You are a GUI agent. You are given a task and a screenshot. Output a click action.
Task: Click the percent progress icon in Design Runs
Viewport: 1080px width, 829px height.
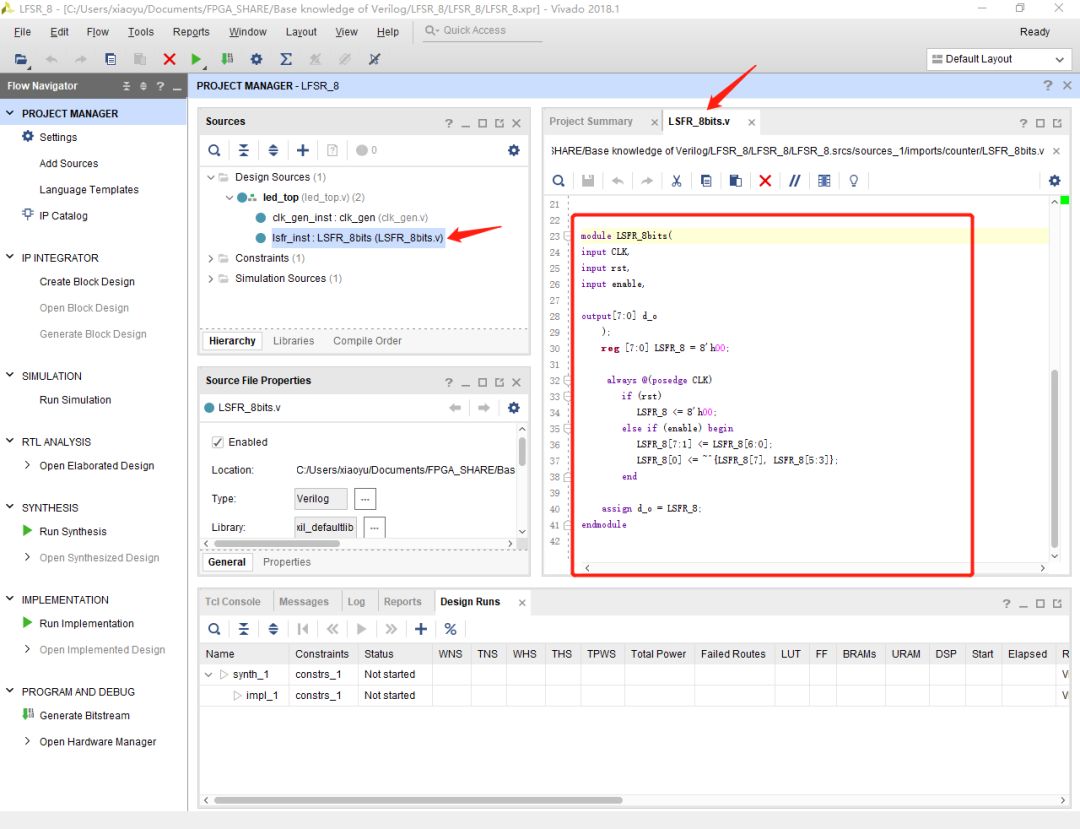click(450, 629)
